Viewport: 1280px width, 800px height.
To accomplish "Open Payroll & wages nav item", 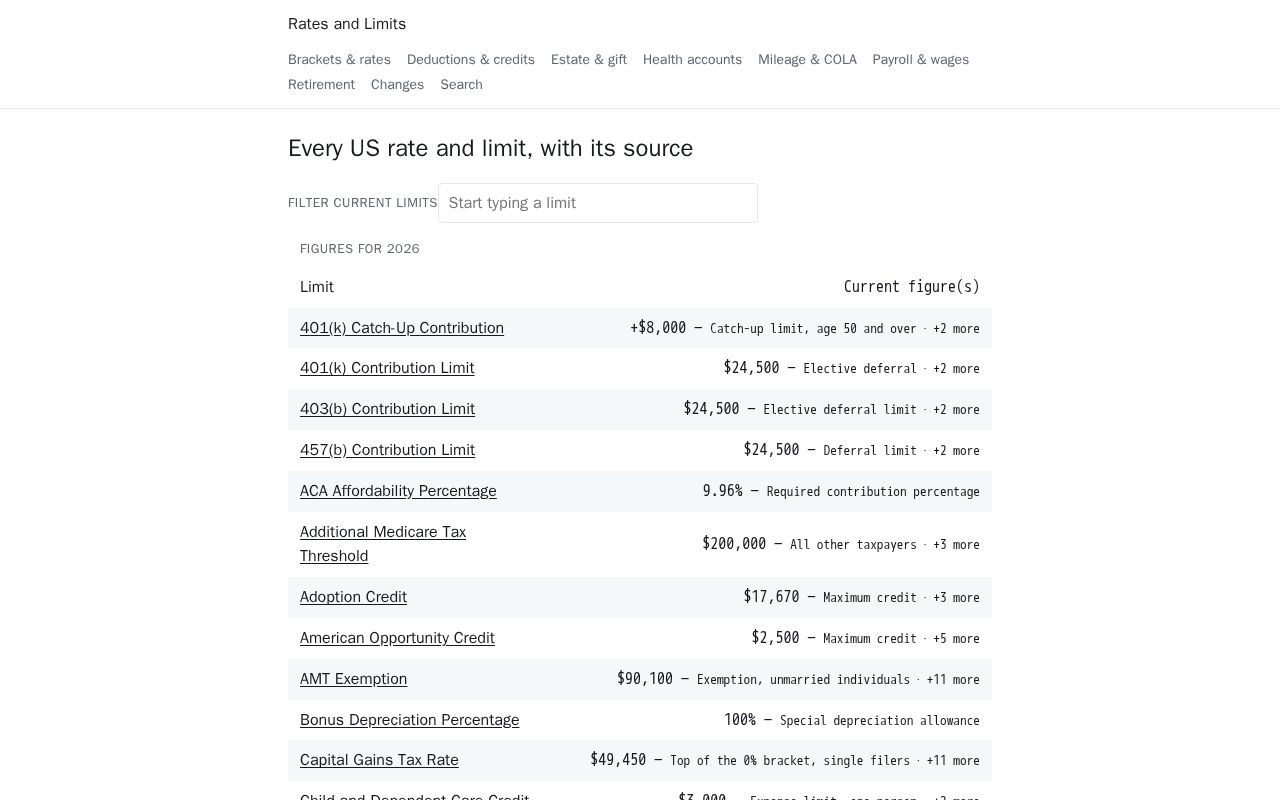I will [920, 60].
